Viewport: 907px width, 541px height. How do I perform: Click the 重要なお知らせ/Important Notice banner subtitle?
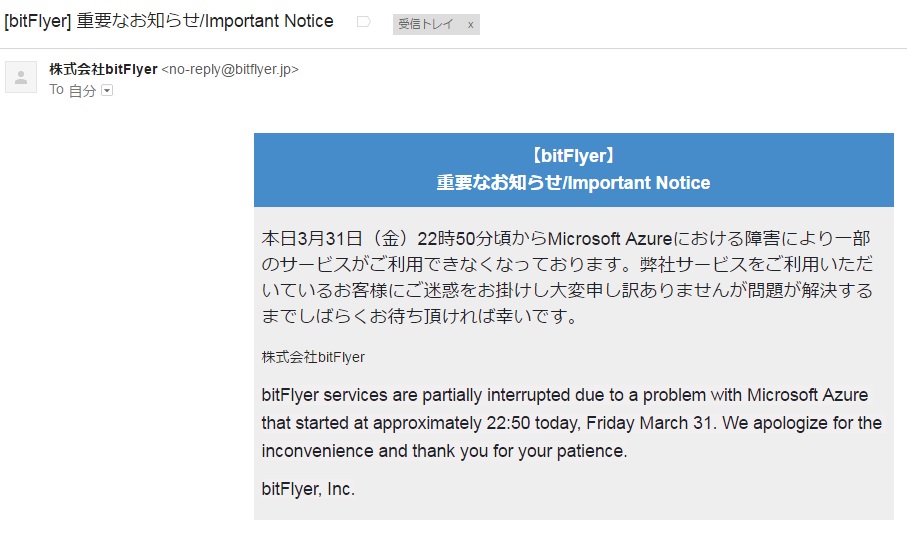(573, 183)
